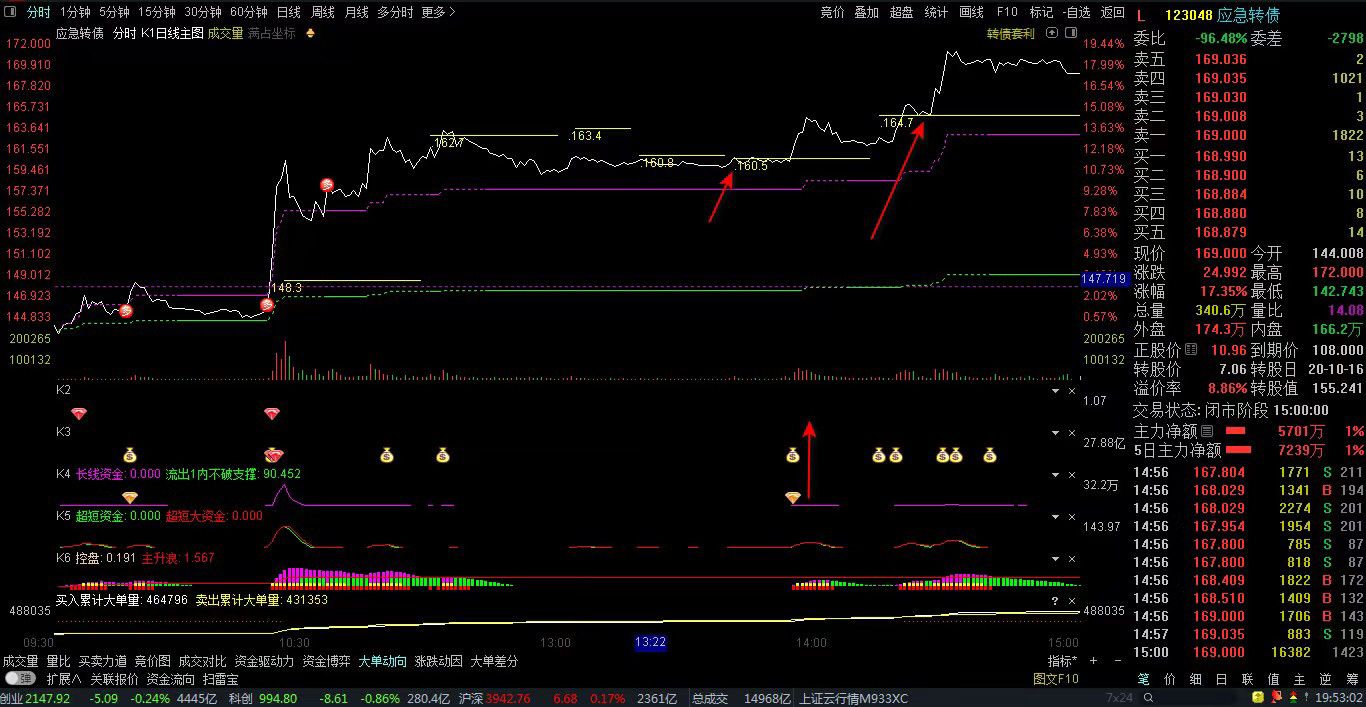Click the money bag icon in K3 near 11:00
This screenshot has height=707, width=1366.
[x=443, y=455]
